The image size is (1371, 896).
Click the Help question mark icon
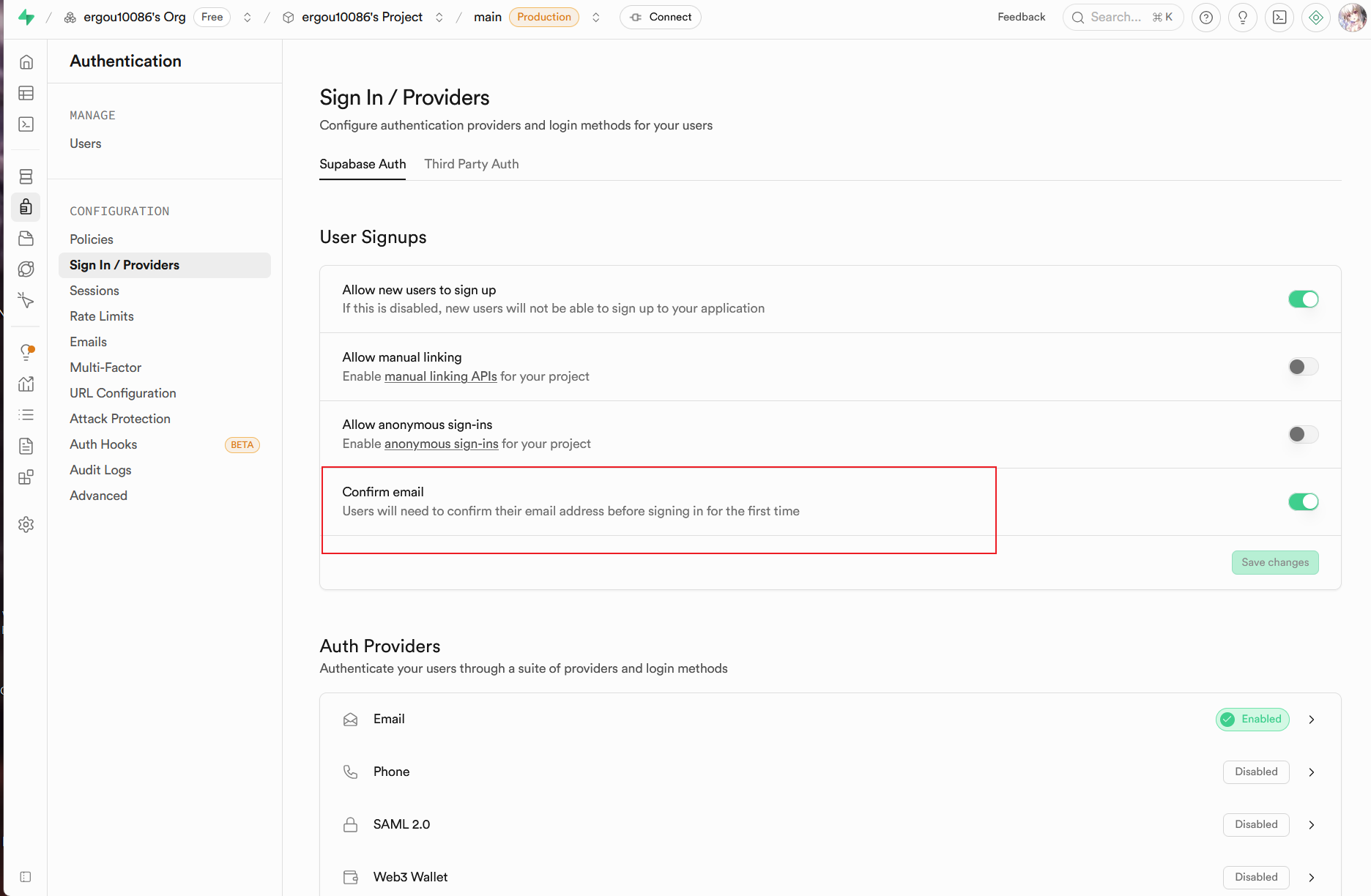coord(1206,18)
